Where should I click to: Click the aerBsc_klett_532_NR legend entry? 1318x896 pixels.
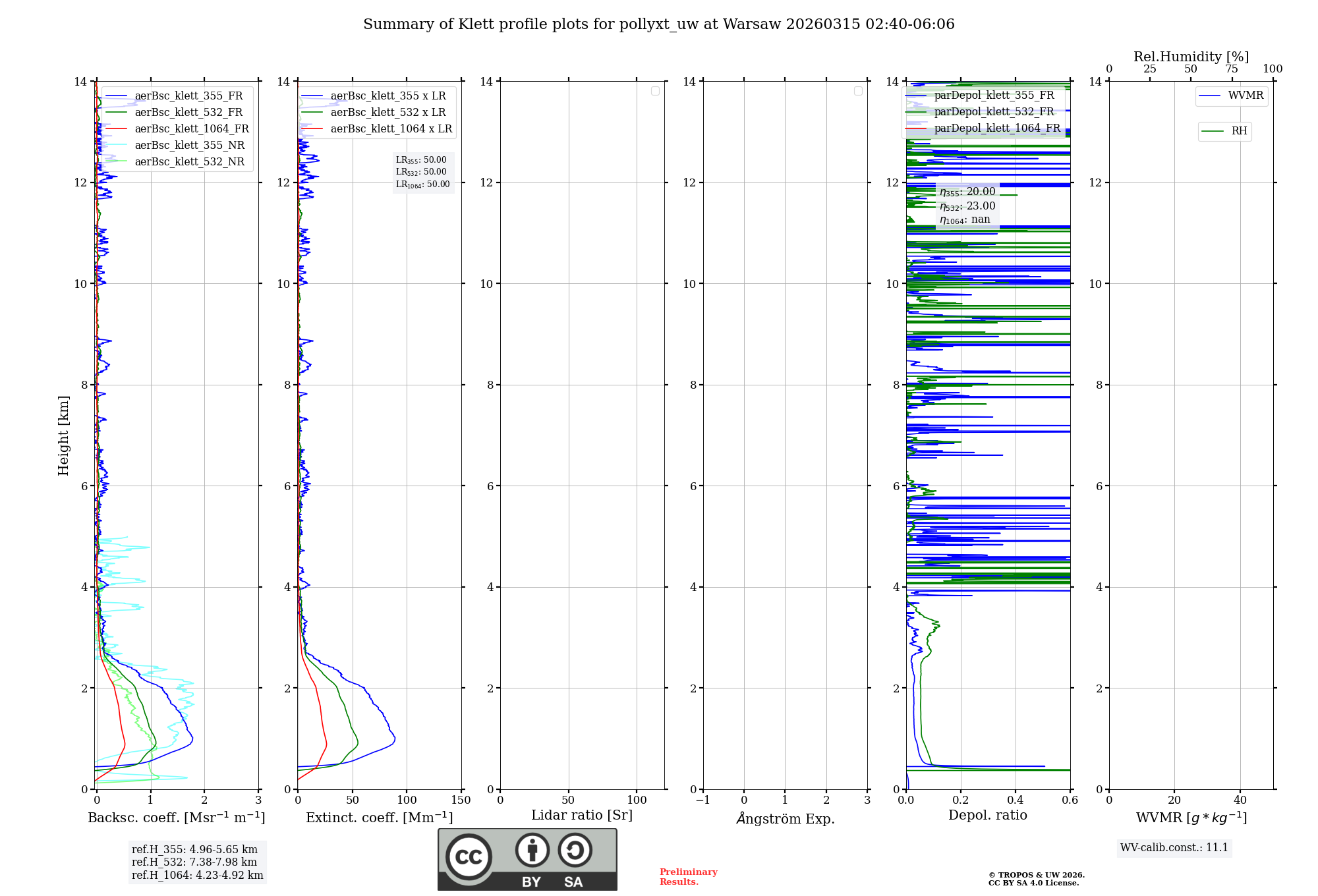pos(189,162)
